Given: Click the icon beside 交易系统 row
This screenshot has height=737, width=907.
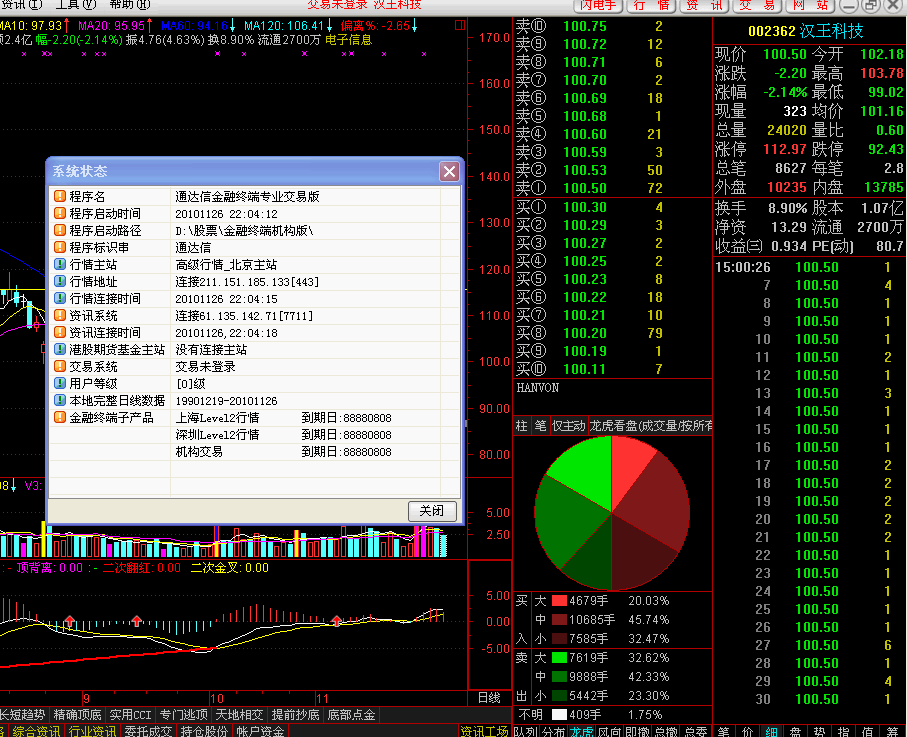Looking at the screenshot, I should click(x=60, y=366).
